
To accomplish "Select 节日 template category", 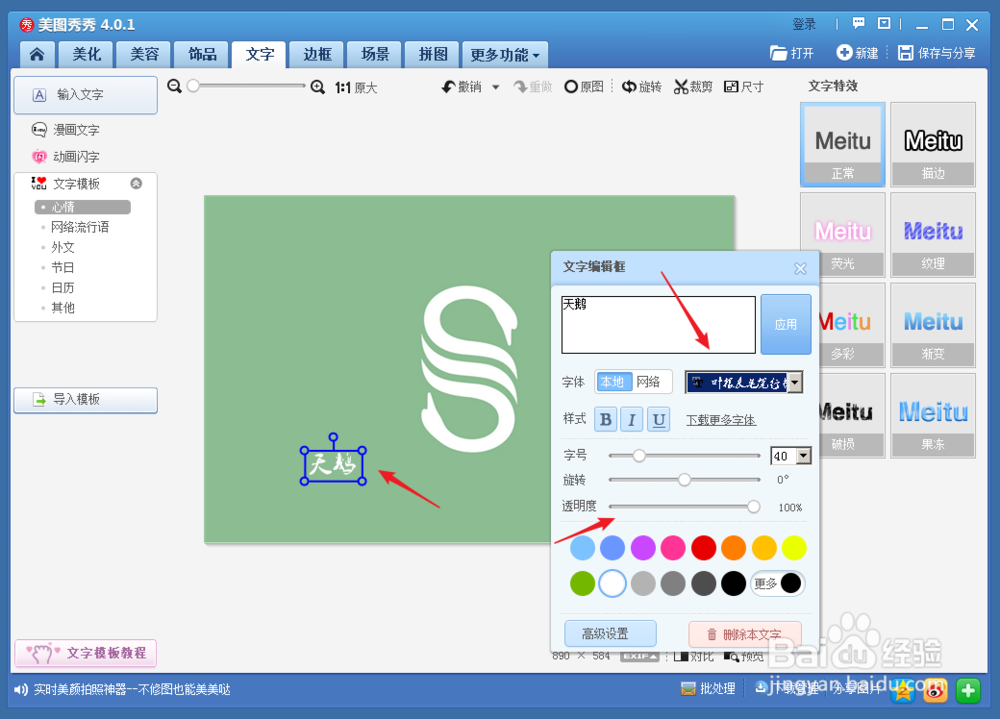I will coord(62,267).
